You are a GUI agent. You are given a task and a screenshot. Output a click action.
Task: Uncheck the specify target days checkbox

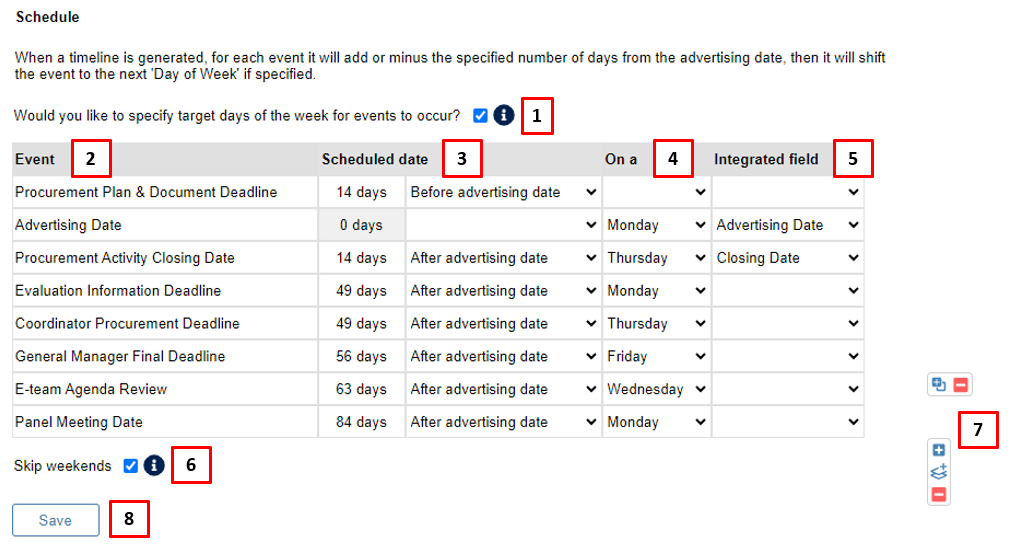(480, 116)
